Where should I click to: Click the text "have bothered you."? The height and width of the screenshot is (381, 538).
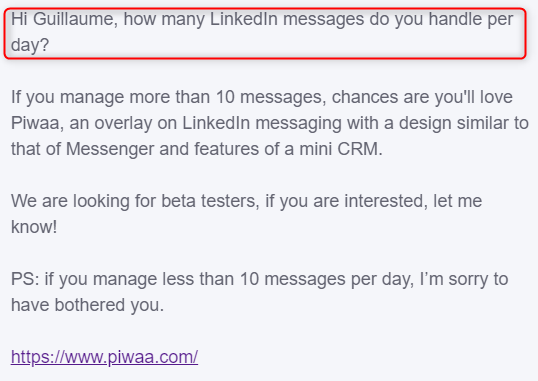coord(87,305)
